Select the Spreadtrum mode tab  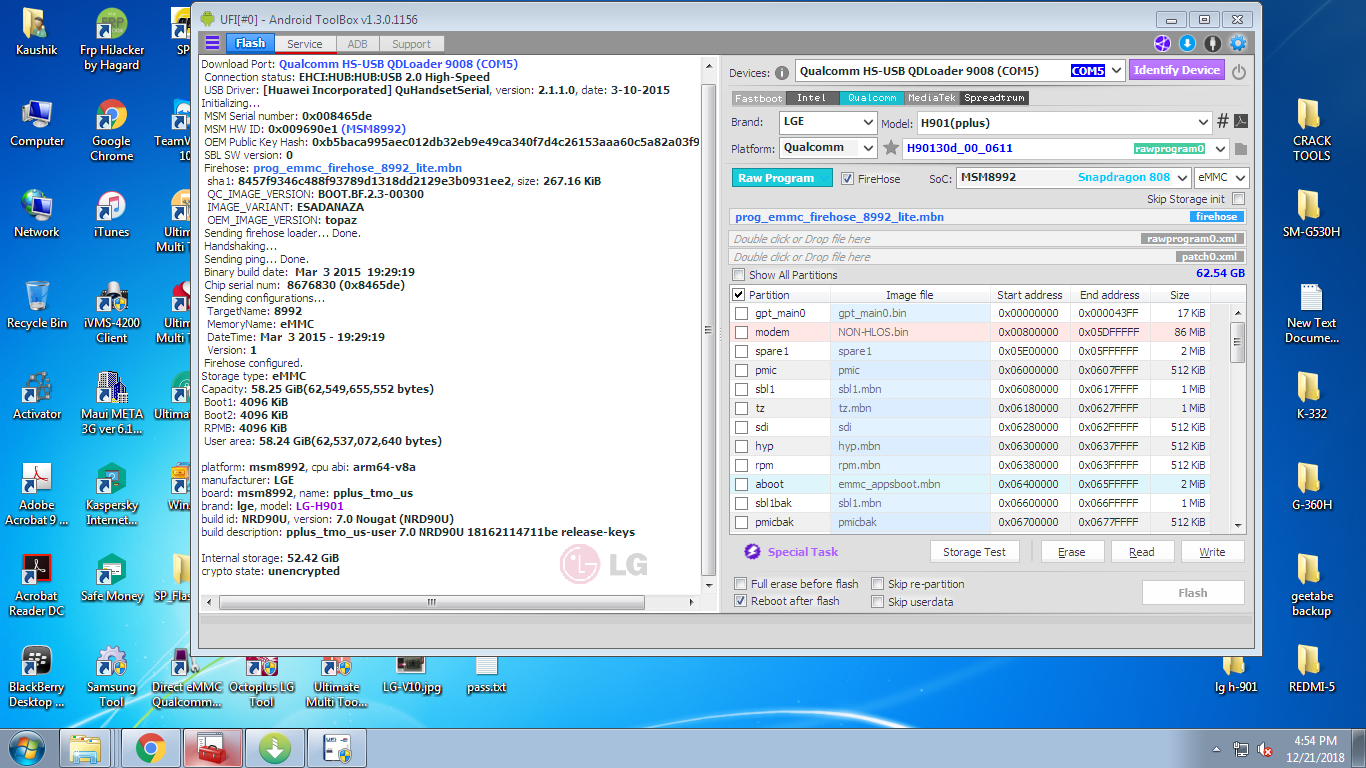995,98
